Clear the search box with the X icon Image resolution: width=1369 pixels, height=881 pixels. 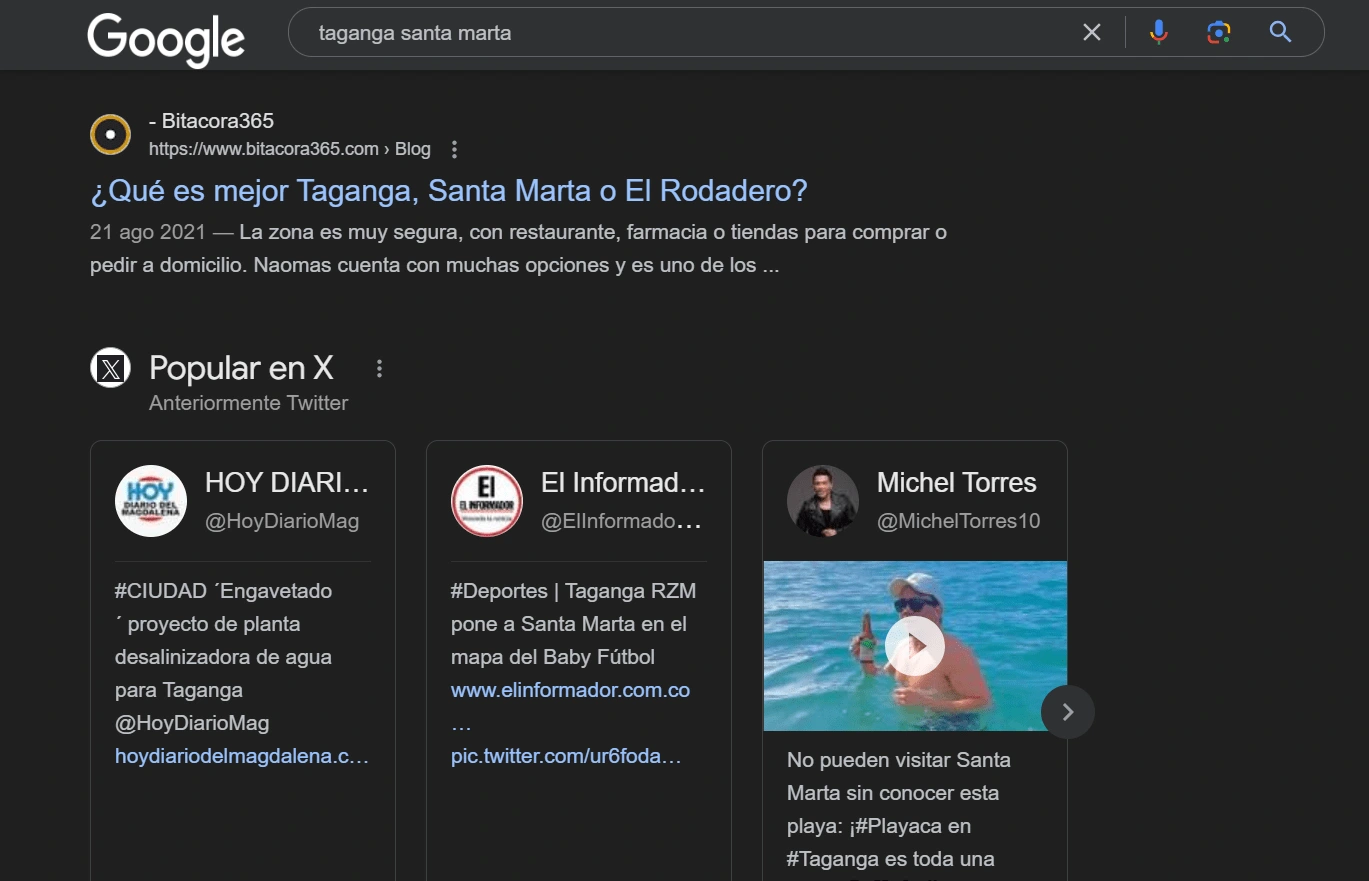pos(1092,33)
